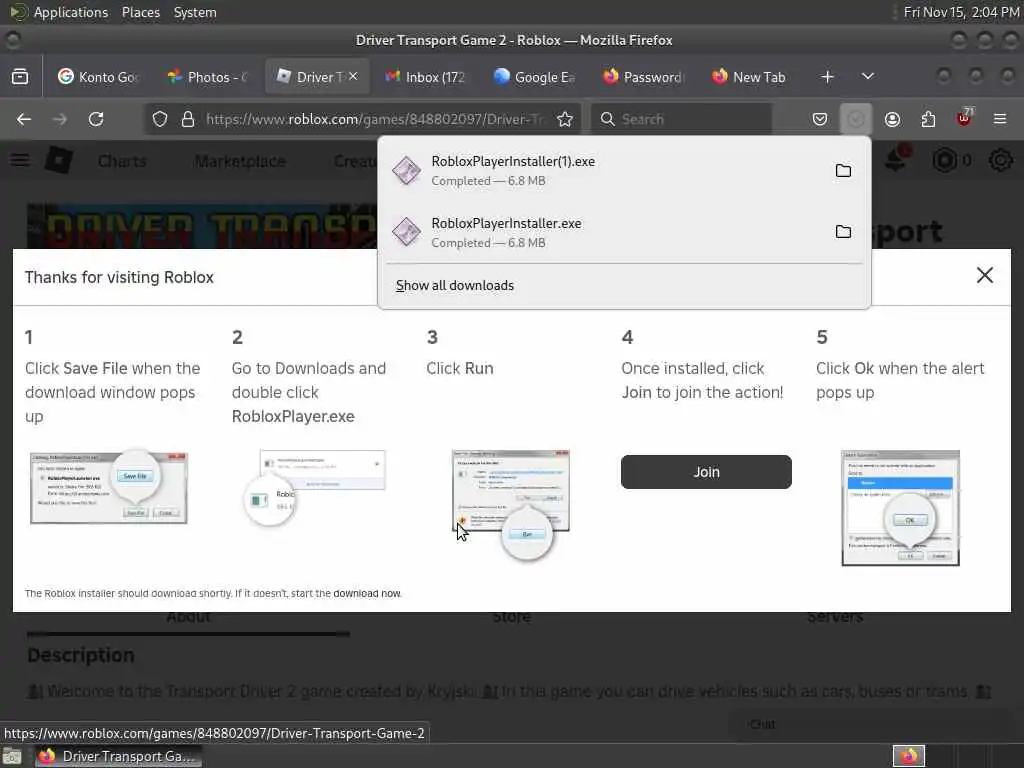Open containing folder for RobloxPlayerInstaller(1).exe
Image resolution: width=1024 pixels, height=768 pixels.
(843, 170)
